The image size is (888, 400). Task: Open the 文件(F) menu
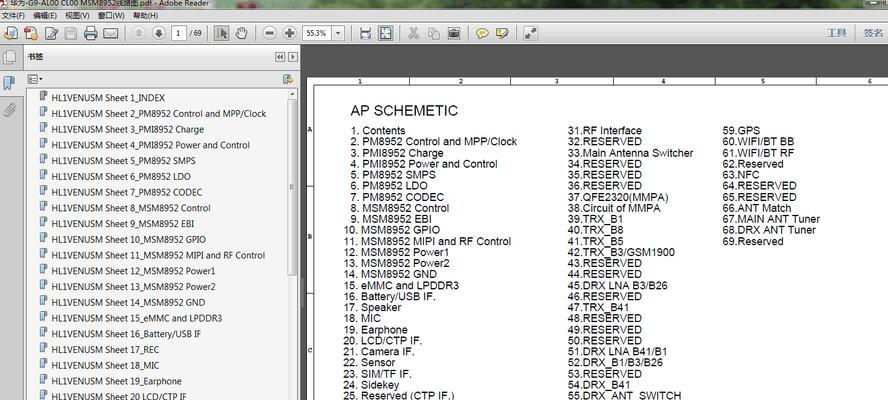[x=12, y=15]
